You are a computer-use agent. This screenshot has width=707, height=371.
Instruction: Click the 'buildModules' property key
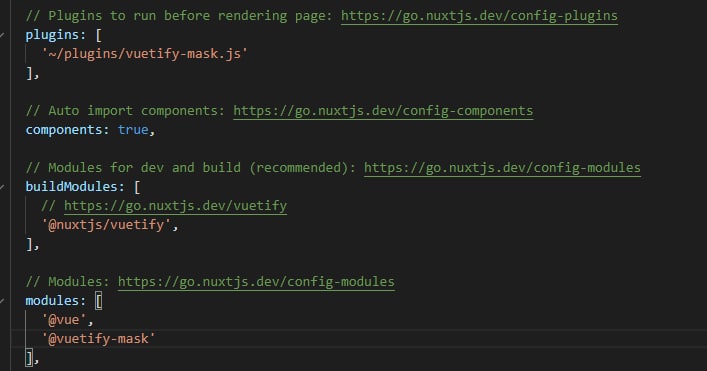coord(71,187)
